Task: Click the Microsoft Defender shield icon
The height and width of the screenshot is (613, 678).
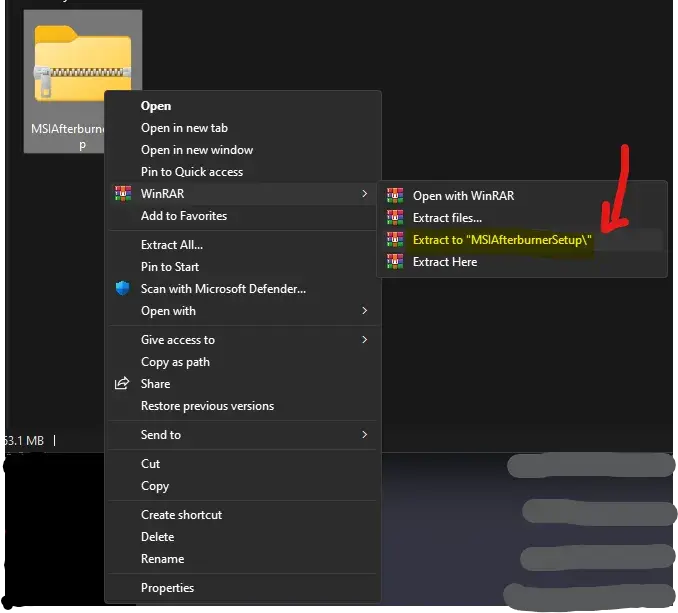Action: pyautogui.click(x=123, y=289)
